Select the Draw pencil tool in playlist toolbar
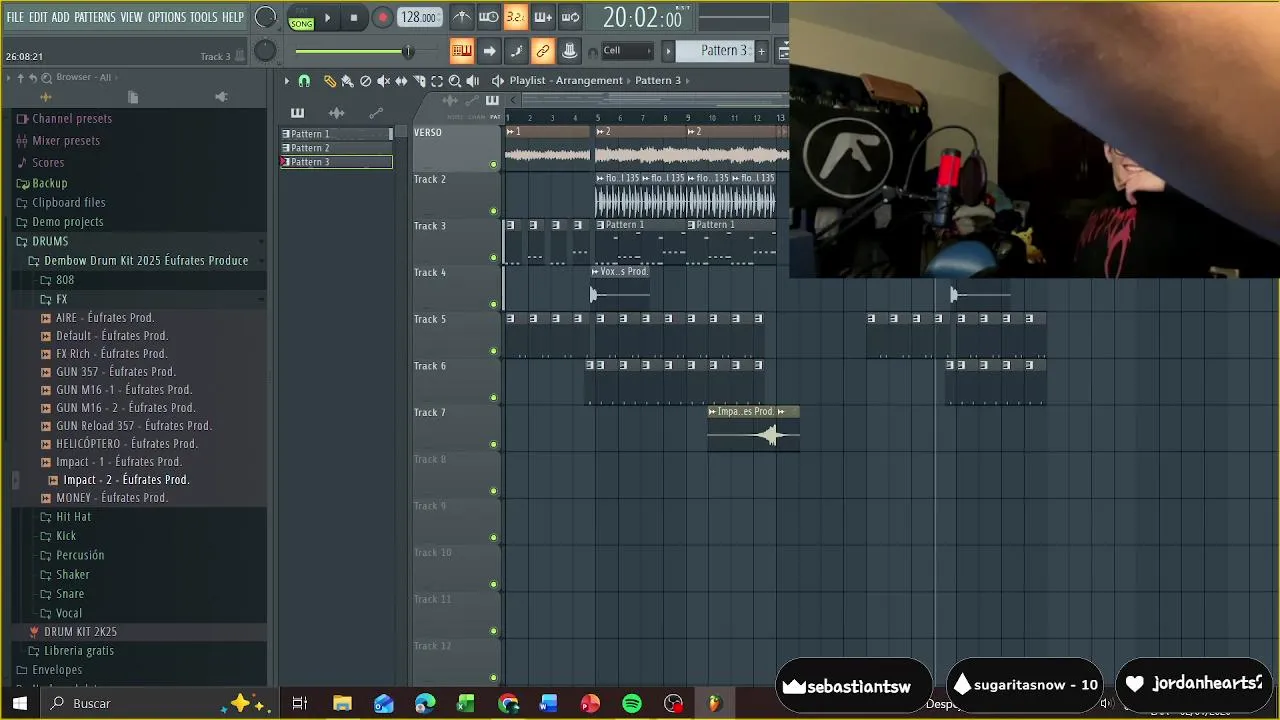 tap(329, 81)
